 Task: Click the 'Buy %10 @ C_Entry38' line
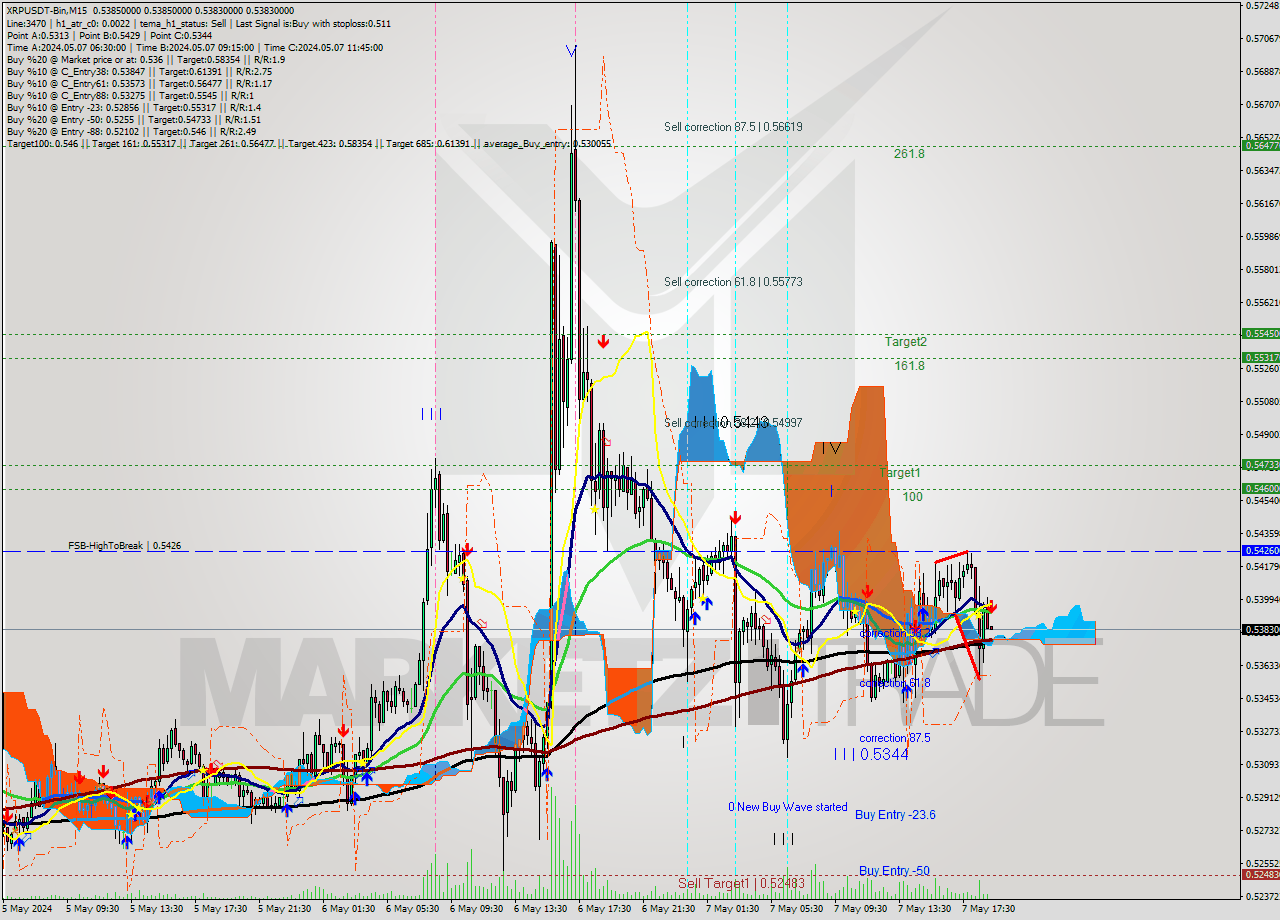point(138,71)
